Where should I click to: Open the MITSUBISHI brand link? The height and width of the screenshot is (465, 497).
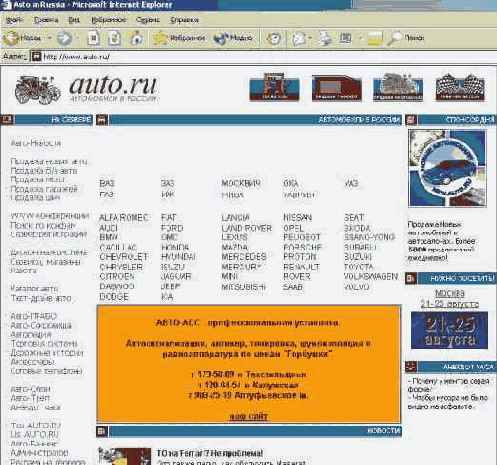click(243, 287)
